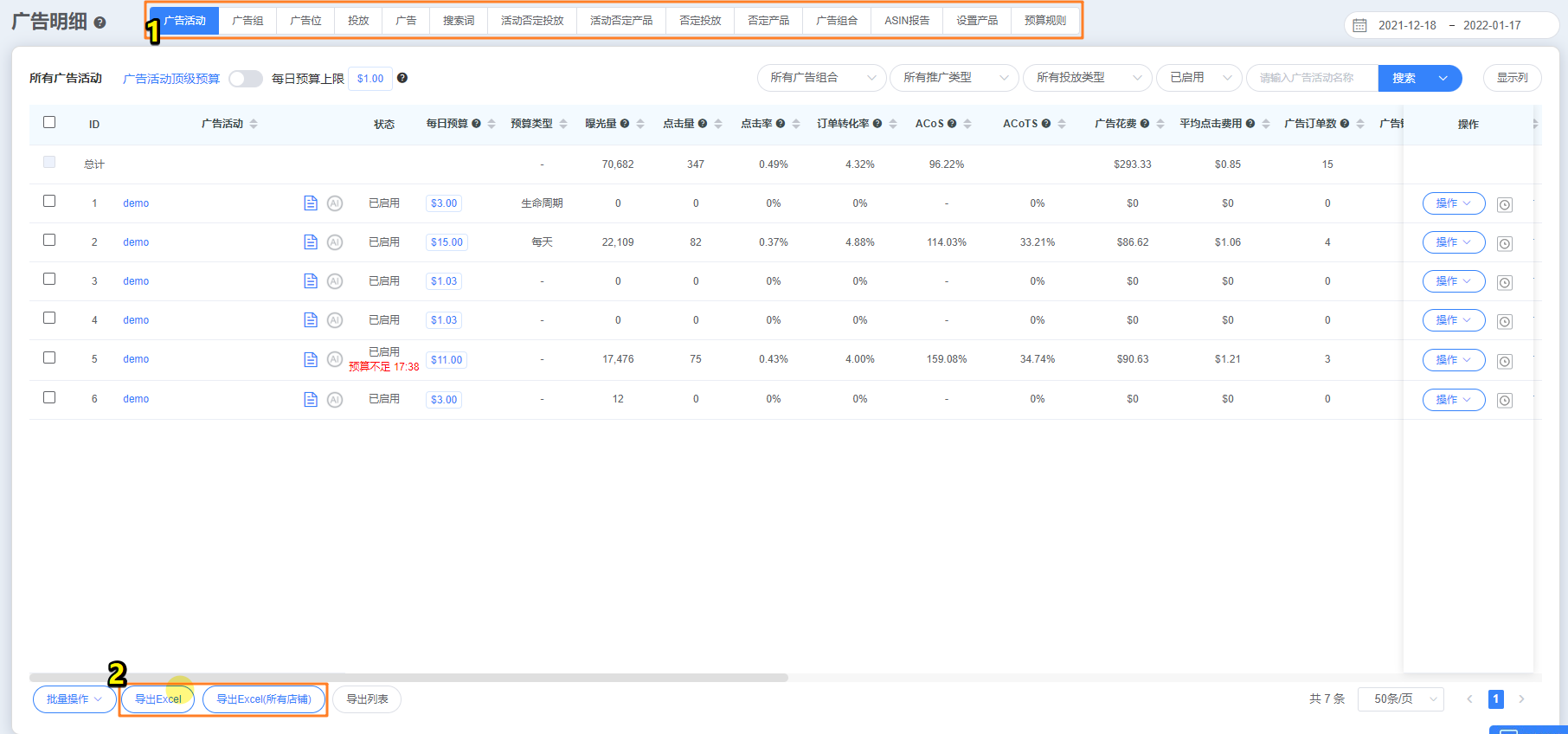The height and width of the screenshot is (734, 1568).
Task: Switch to the 搜索词 tab
Action: 458,20
